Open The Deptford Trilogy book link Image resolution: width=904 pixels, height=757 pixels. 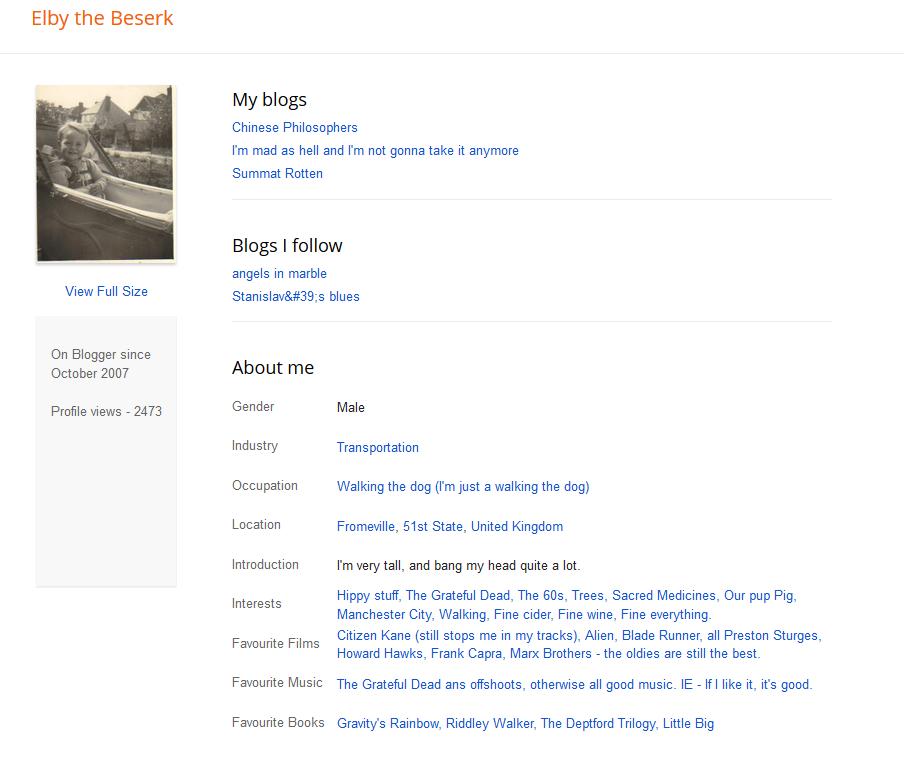(x=598, y=724)
